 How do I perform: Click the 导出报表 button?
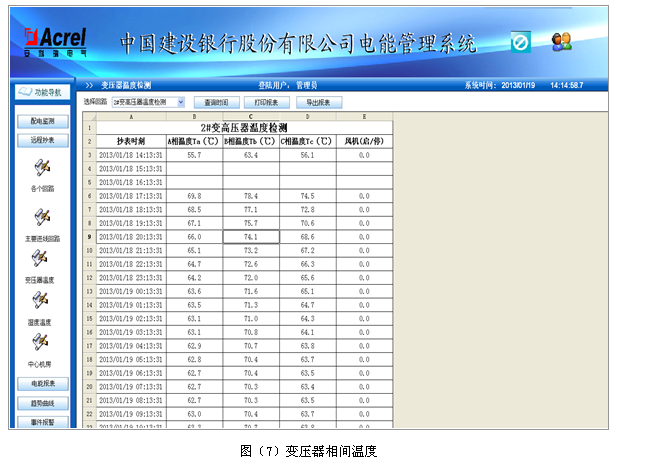319,102
